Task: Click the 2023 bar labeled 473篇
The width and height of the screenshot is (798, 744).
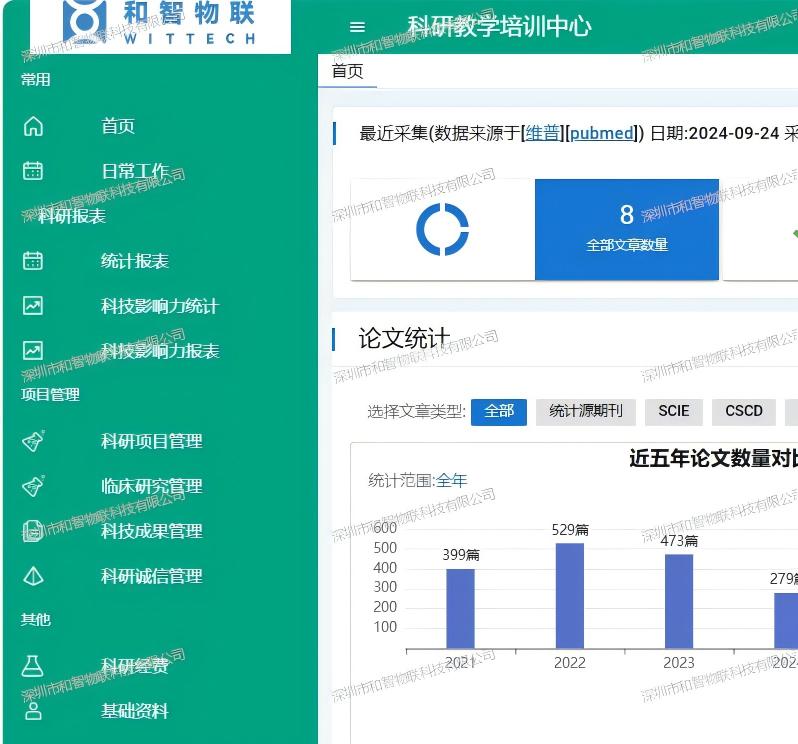Action: 679,602
